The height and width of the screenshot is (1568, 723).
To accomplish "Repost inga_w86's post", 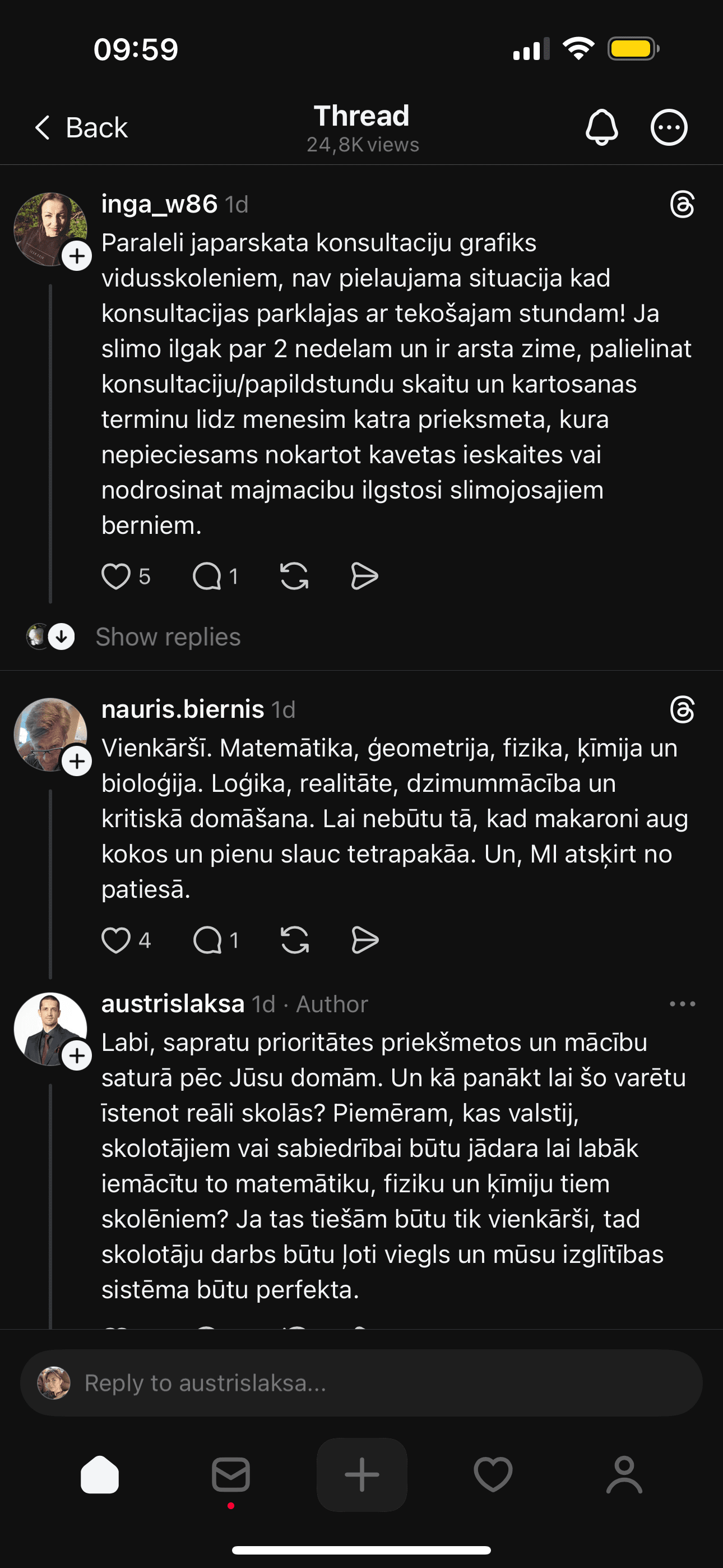I will click(295, 577).
